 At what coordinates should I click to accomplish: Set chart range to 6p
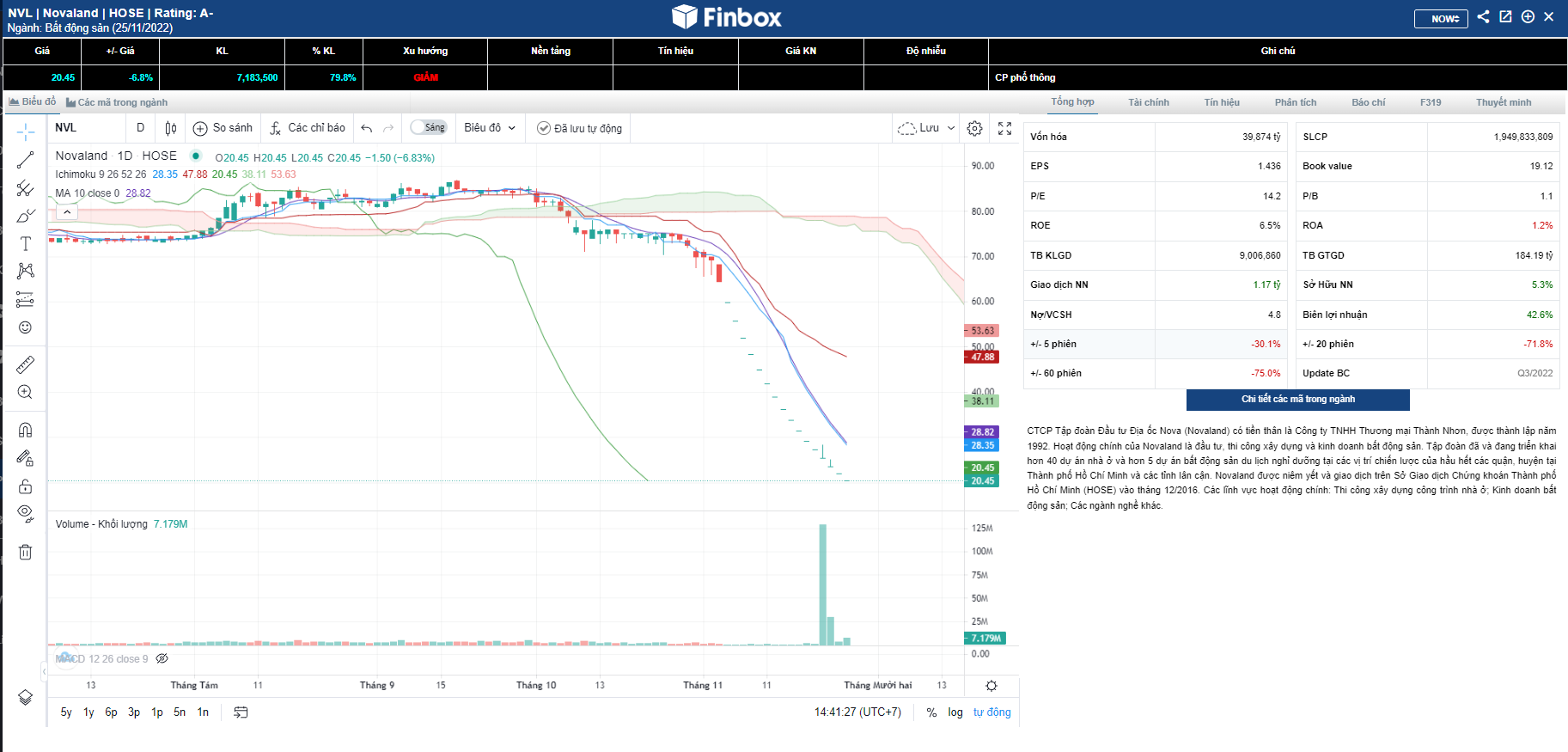(x=111, y=712)
